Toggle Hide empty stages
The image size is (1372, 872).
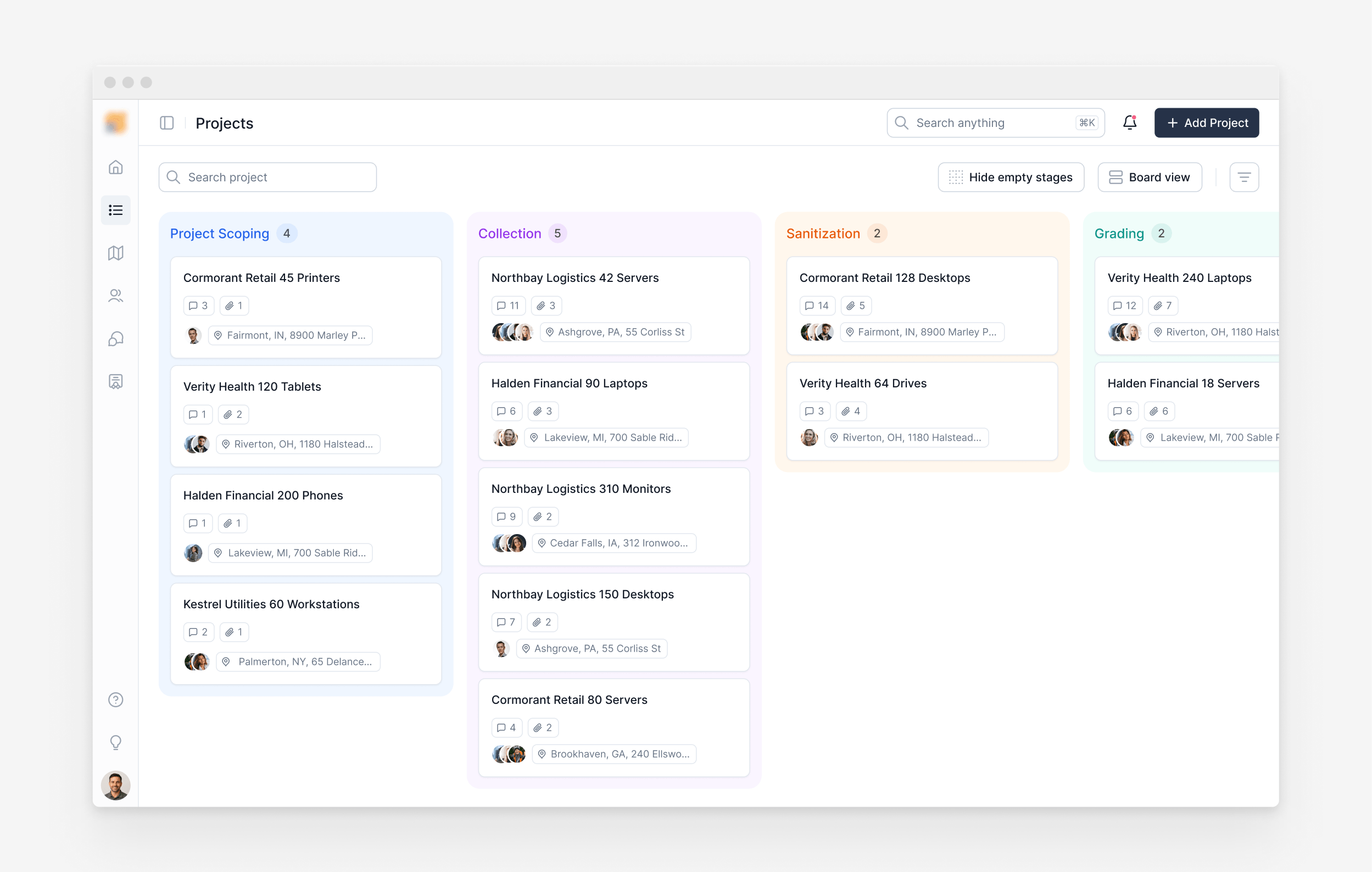pyautogui.click(x=1011, y=177)
